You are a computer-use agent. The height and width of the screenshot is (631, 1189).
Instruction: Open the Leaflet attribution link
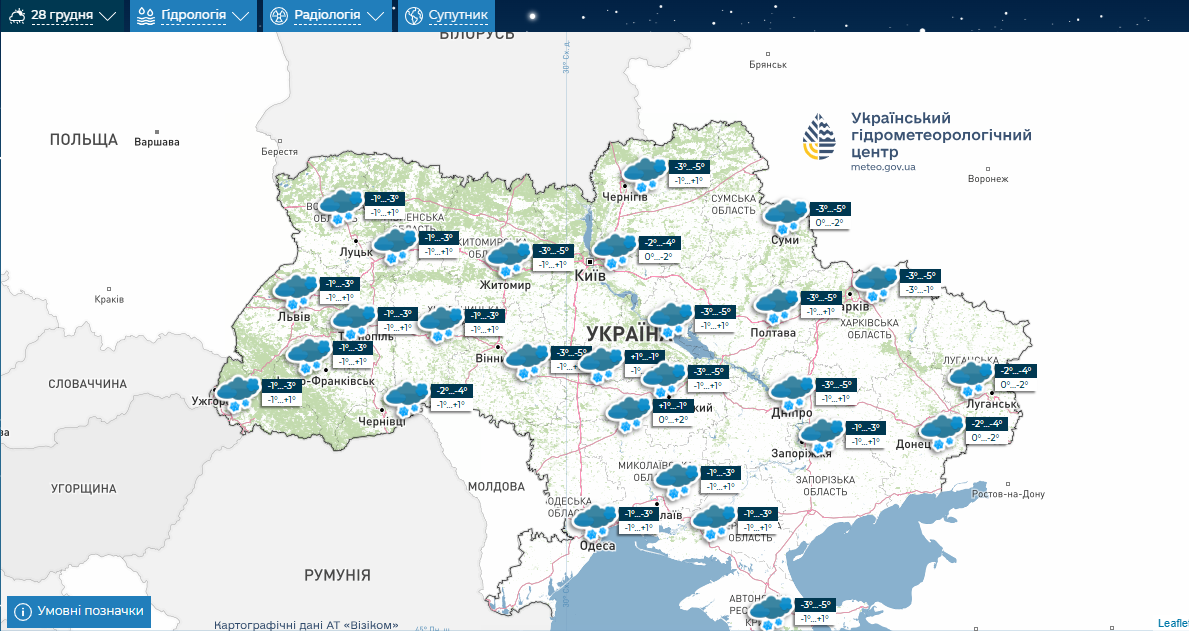(x=1173, y=623)
